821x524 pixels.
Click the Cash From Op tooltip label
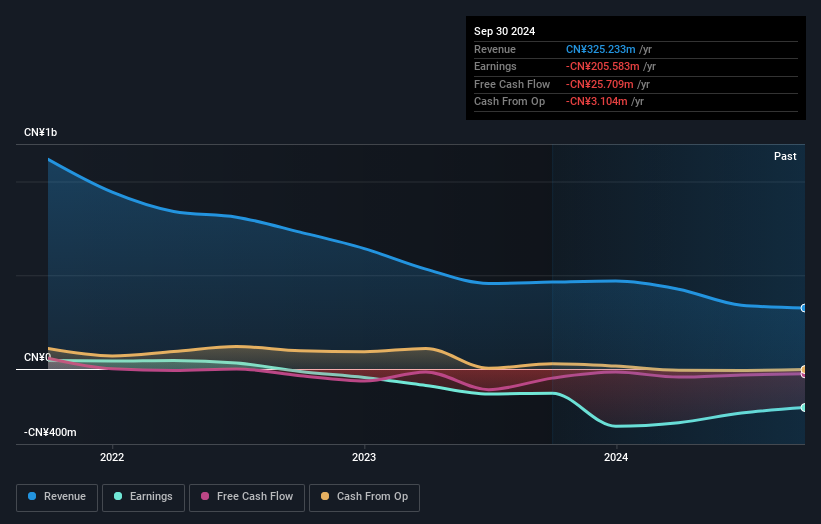509,102
